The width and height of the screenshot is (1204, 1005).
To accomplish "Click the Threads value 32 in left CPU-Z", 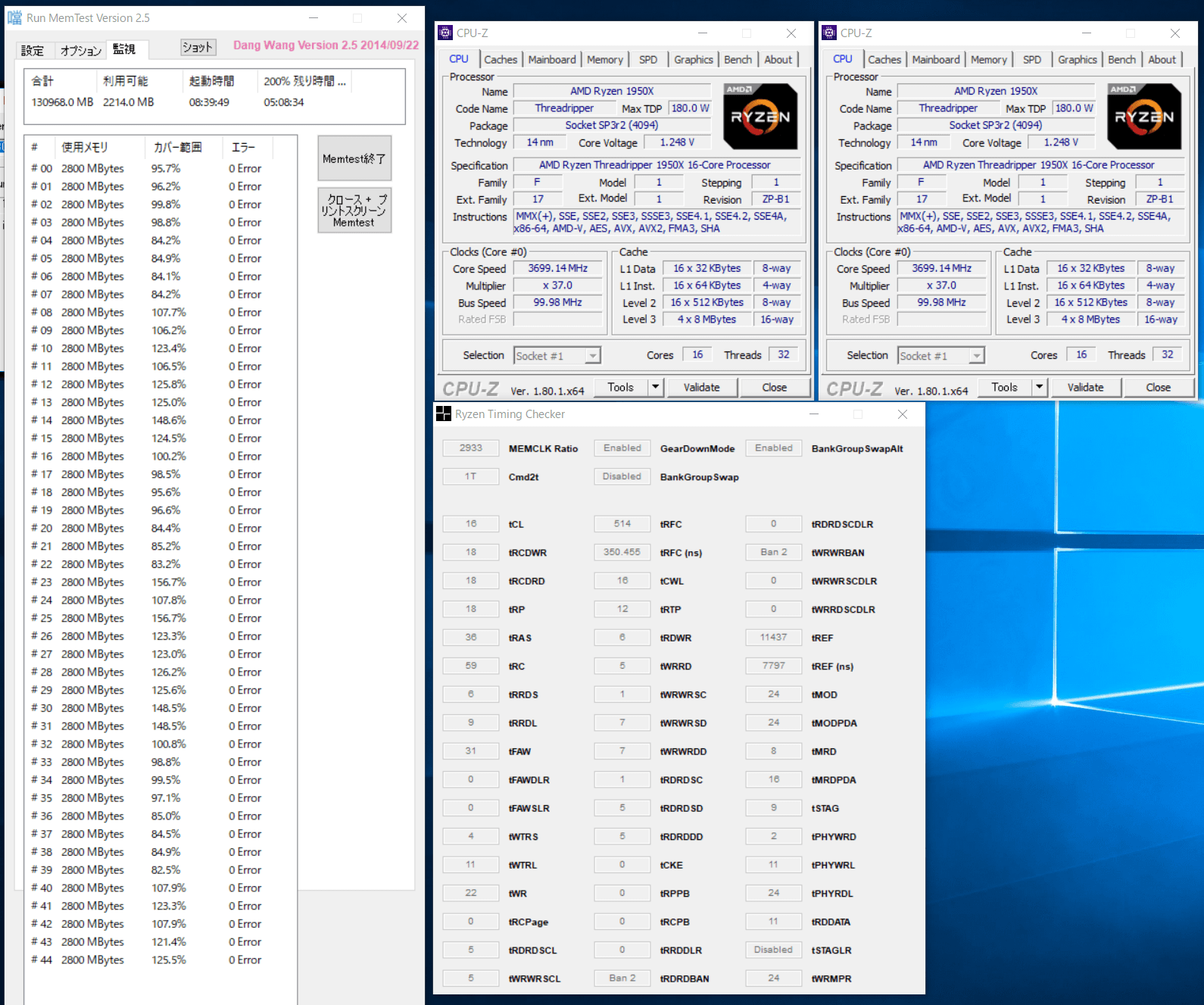I will tap(784, 354).
